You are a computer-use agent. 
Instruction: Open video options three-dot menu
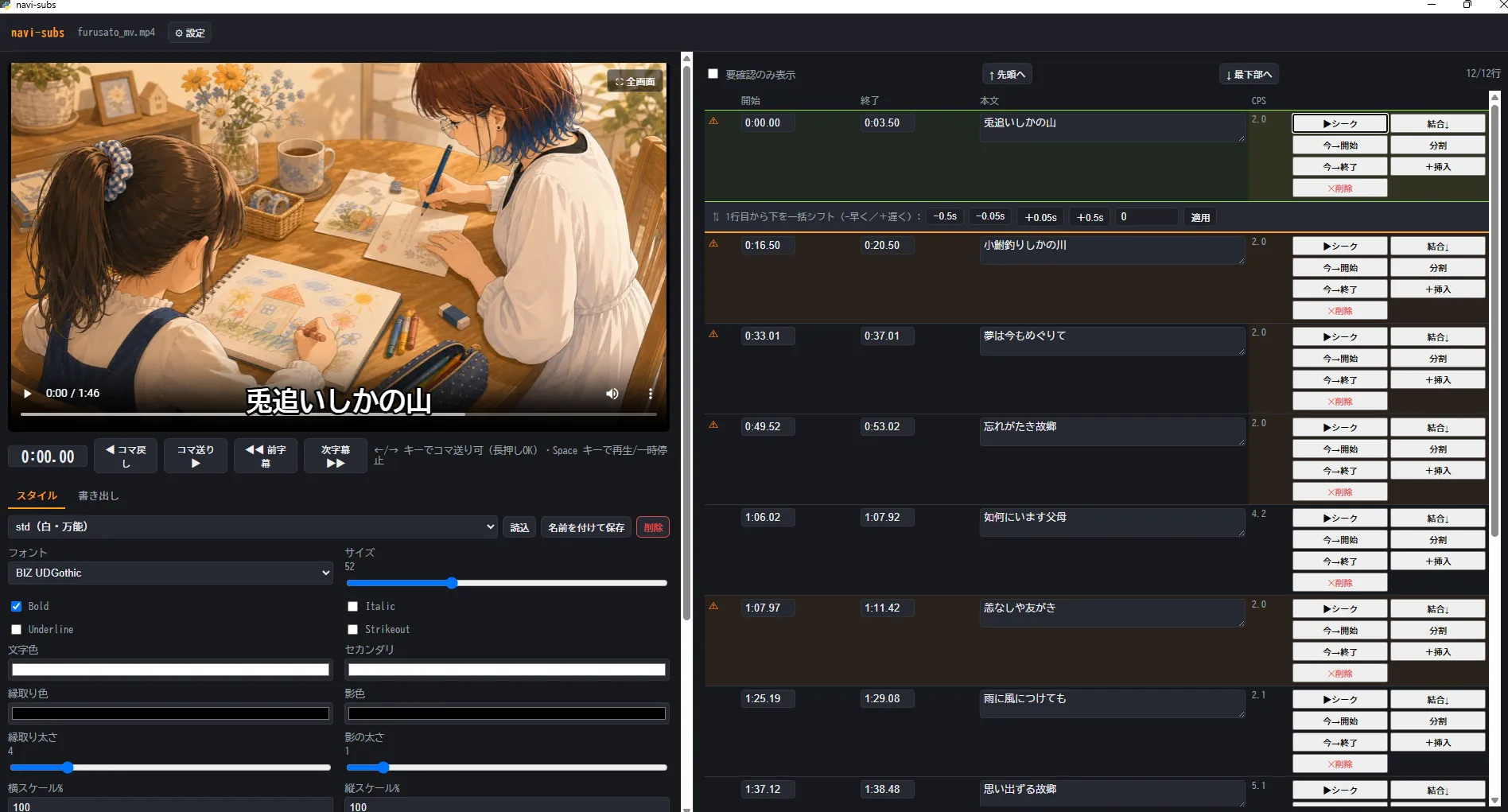click(651, 394)
